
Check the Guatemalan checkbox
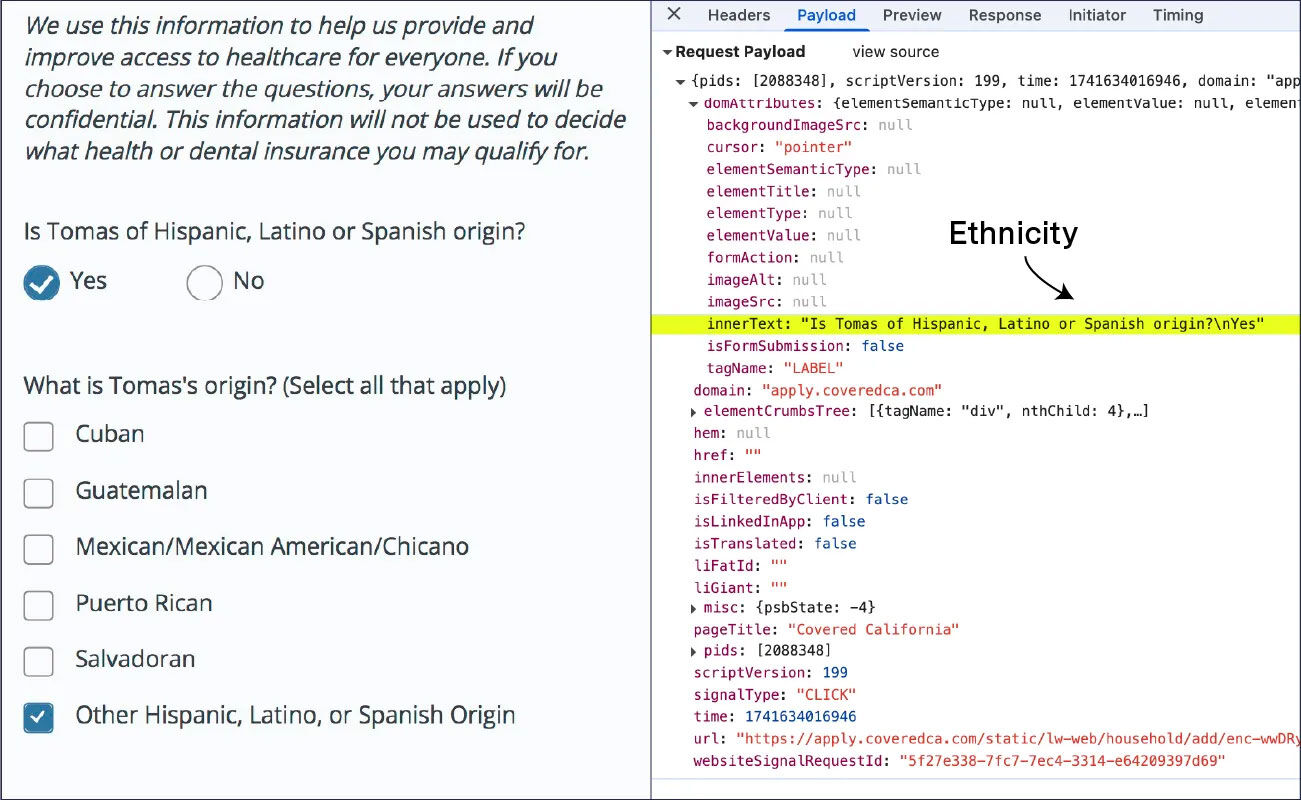pos(38,492)
